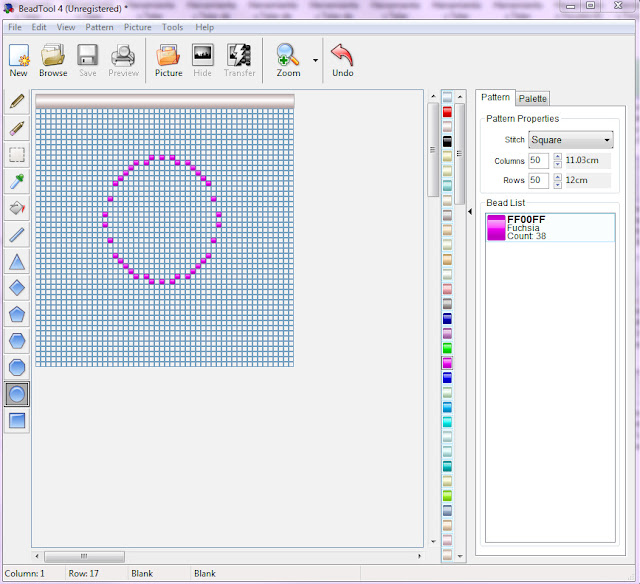Open the File menu

(x=15, y=27)
